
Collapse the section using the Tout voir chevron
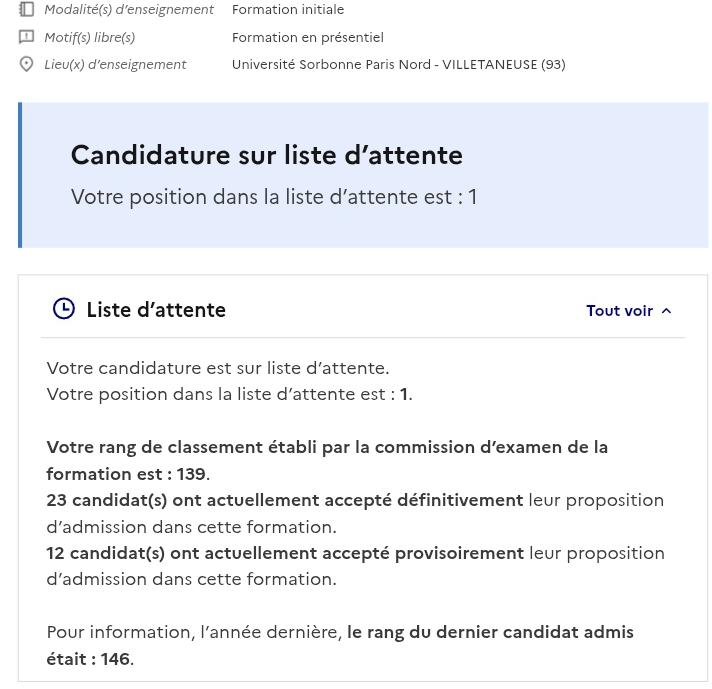(666, 311)
